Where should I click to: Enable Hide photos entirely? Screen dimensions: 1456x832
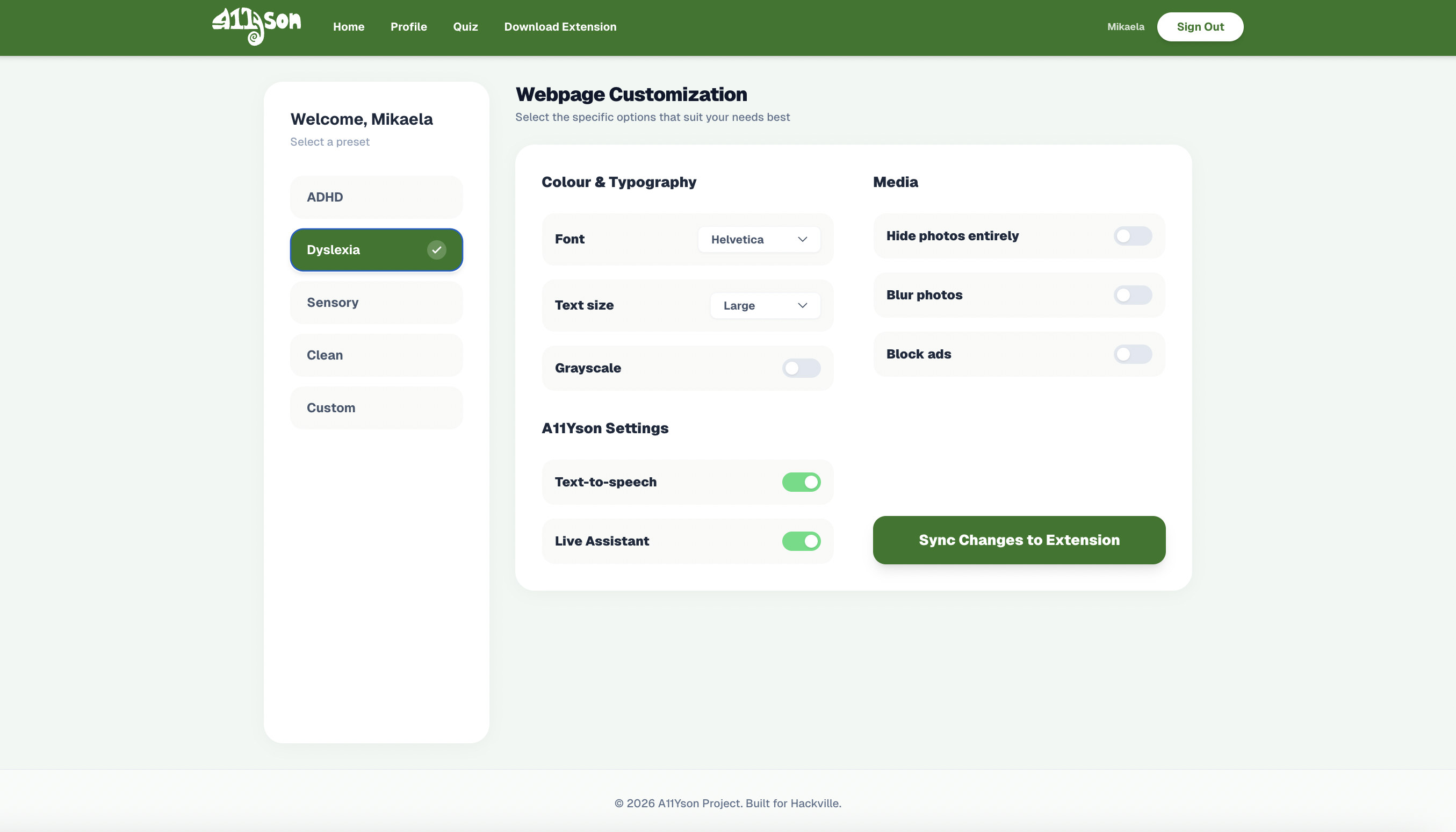coord(1132,236)
